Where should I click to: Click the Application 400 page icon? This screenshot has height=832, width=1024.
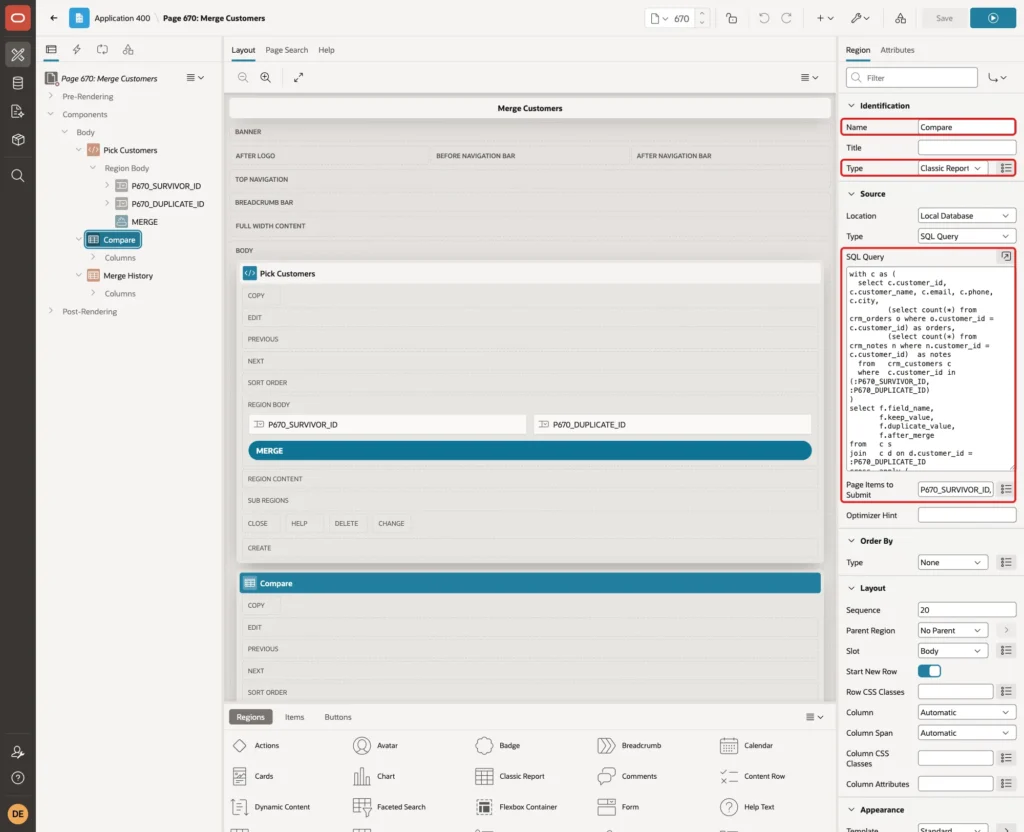pos(79,18)
